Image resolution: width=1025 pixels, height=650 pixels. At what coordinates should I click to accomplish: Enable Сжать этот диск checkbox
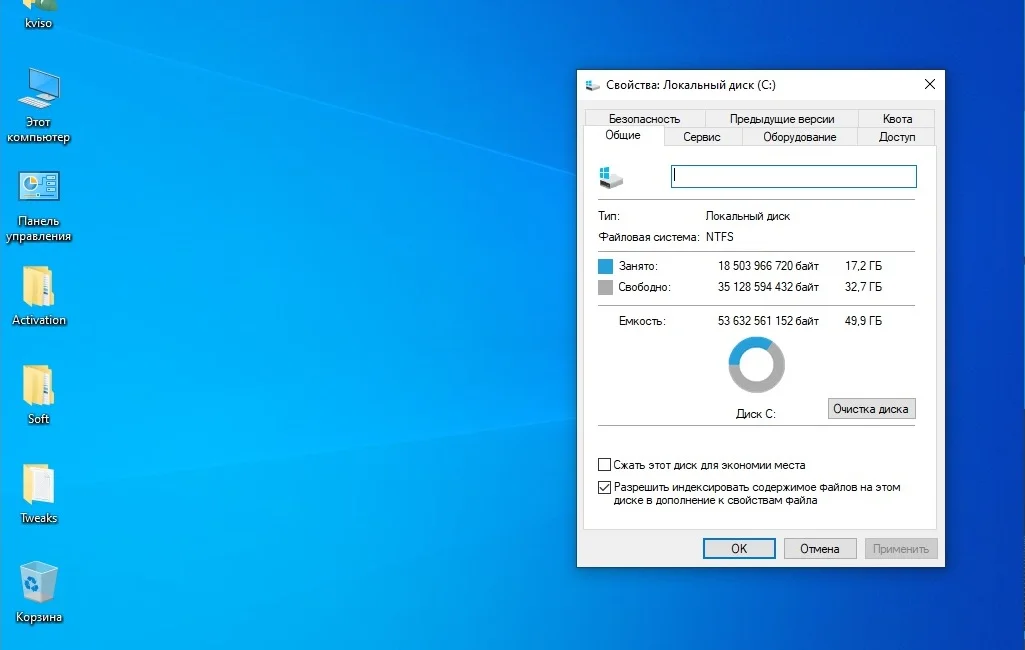tap(604, 465)
